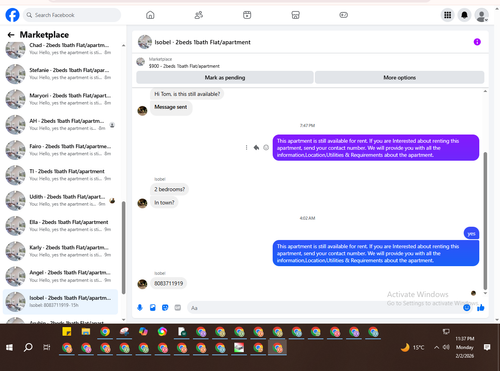
Task: Click the chat scroll-up arrow
Action: (x=485, y=91)
